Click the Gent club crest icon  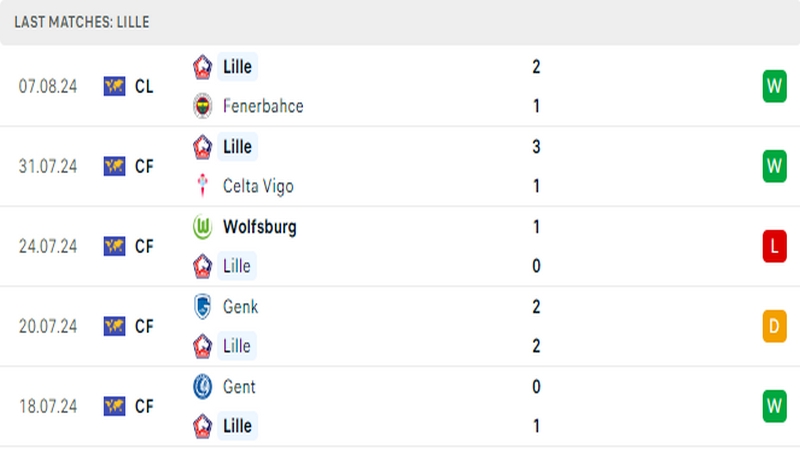[203, 387]
